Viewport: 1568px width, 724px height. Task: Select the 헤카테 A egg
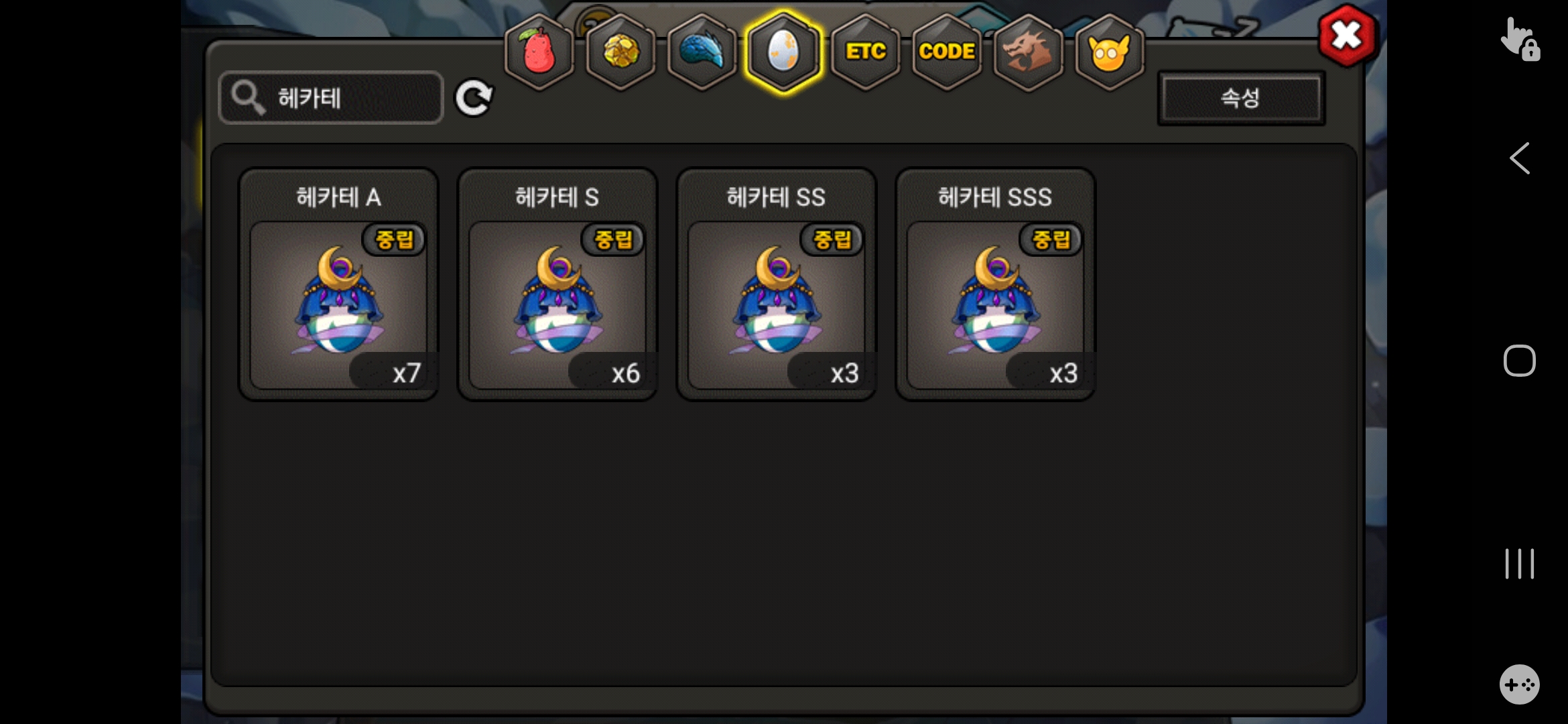[x=338, y=284]
